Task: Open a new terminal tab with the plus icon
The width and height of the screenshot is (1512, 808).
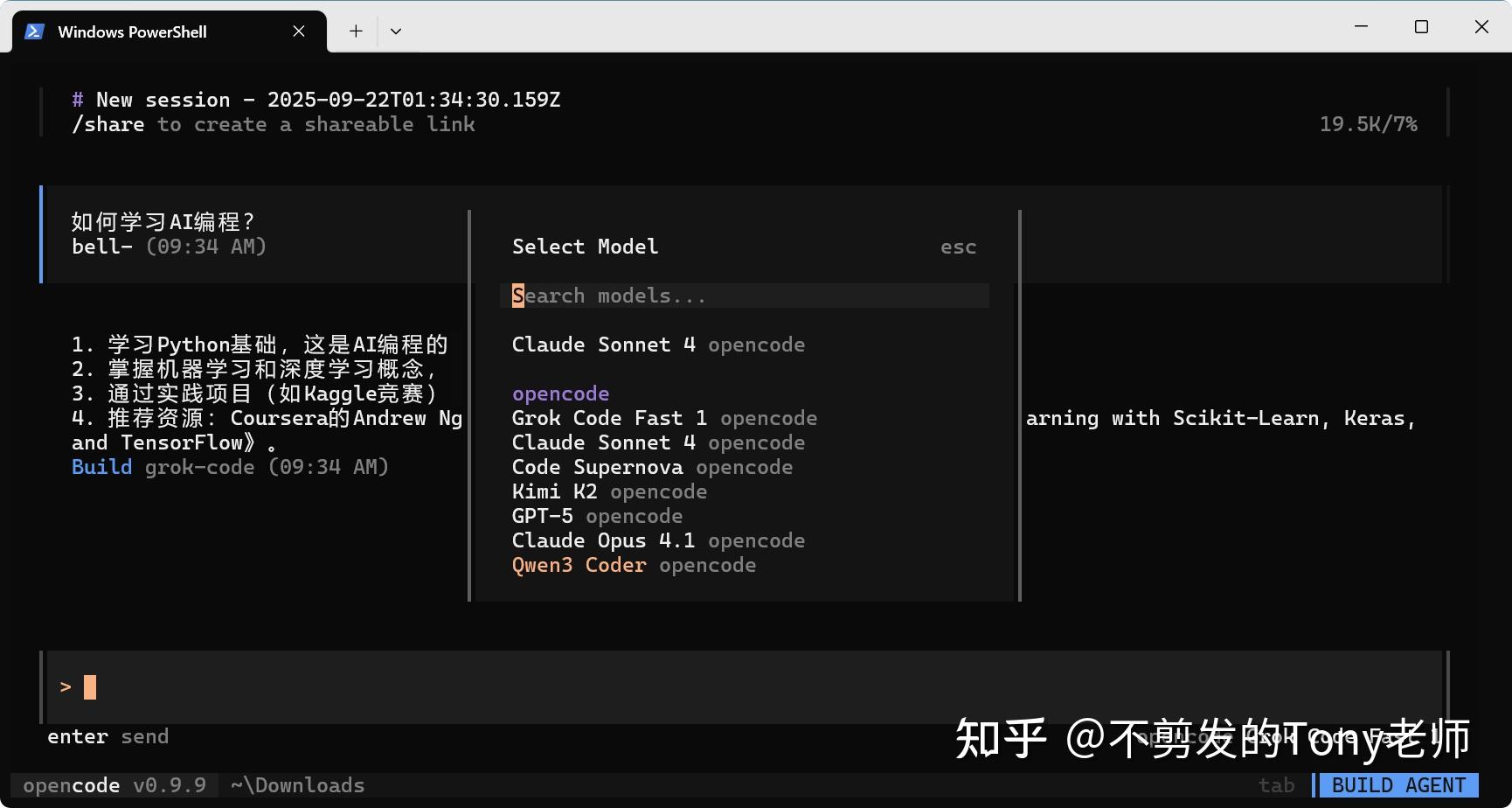Action: click(356, 31)
